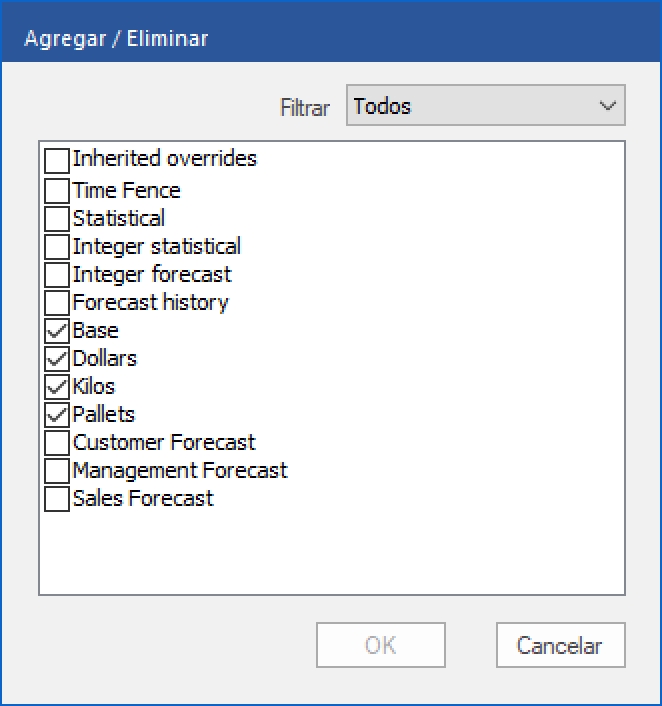Check the Management Forecast box
The width and height of the screenshot is (662, 706).
pyautogui.click(x=57, y=471)
